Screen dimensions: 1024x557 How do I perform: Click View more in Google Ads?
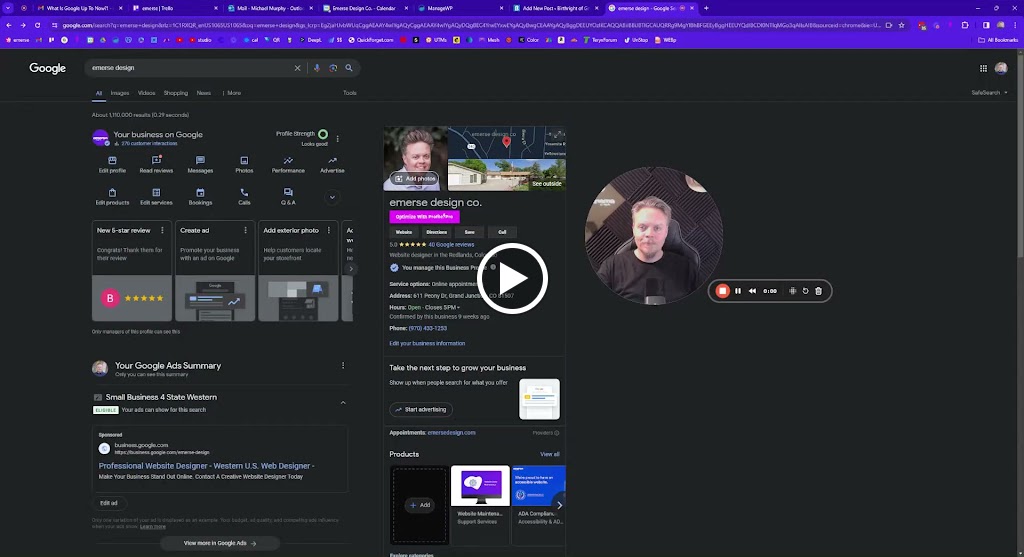[x=220, y=543]
